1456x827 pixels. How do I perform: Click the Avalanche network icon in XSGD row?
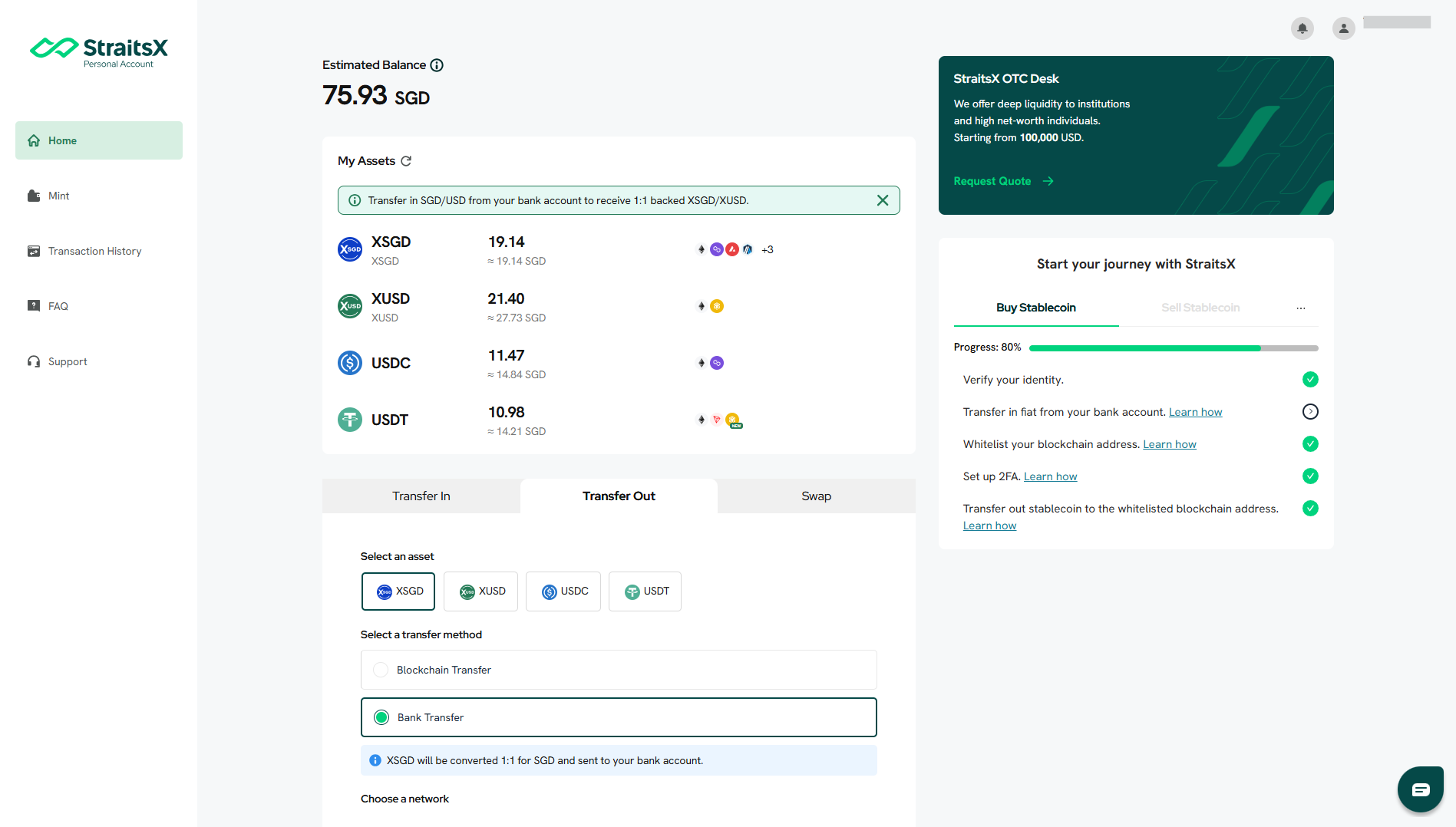tap(732, 249)
